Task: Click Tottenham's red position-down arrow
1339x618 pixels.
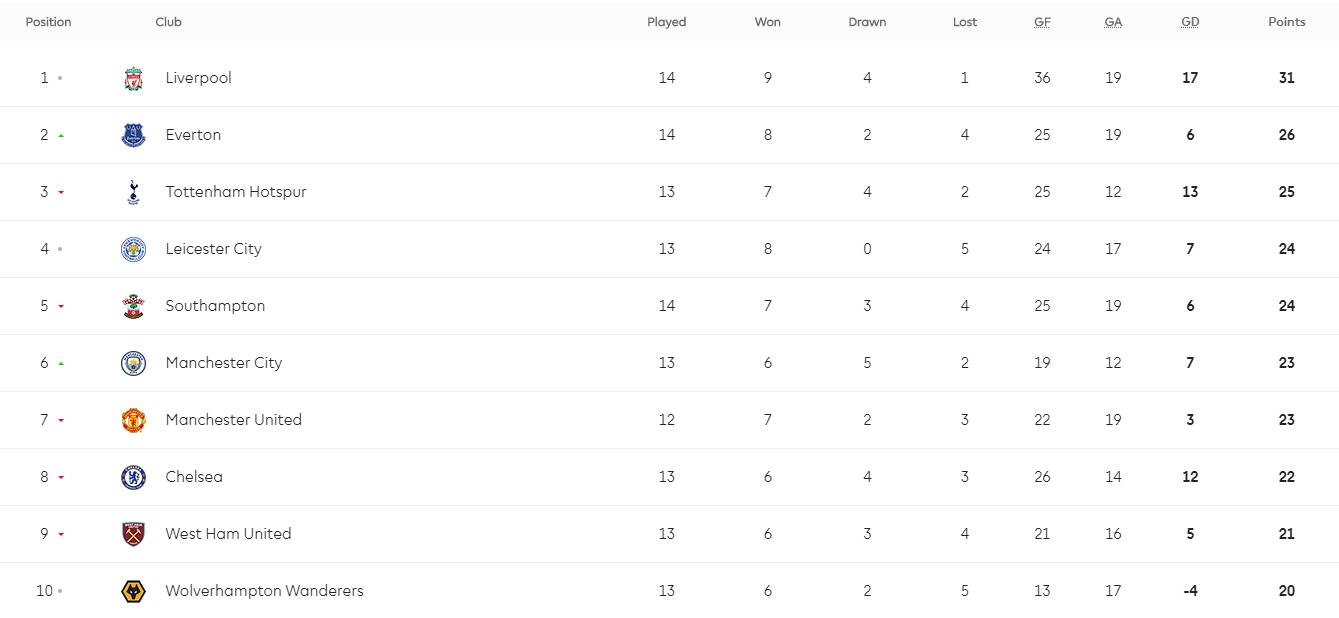Action: [61, 193]
